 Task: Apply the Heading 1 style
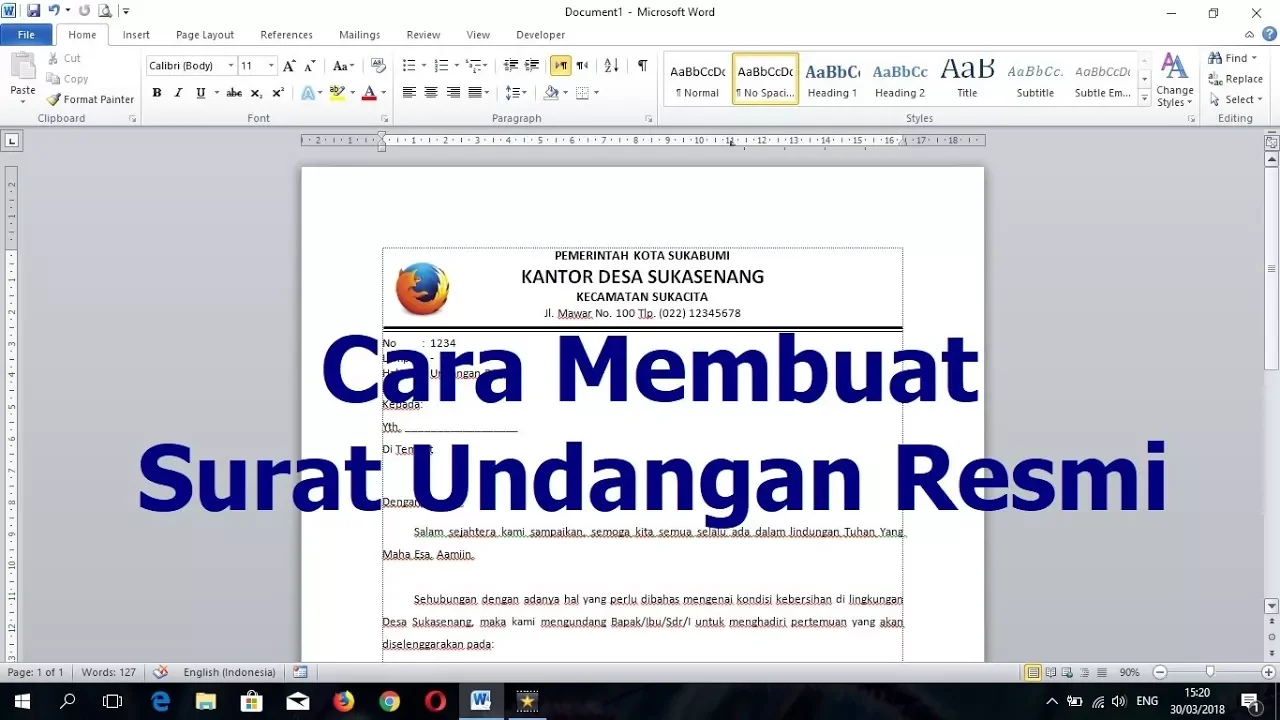(x=832, y=79)
